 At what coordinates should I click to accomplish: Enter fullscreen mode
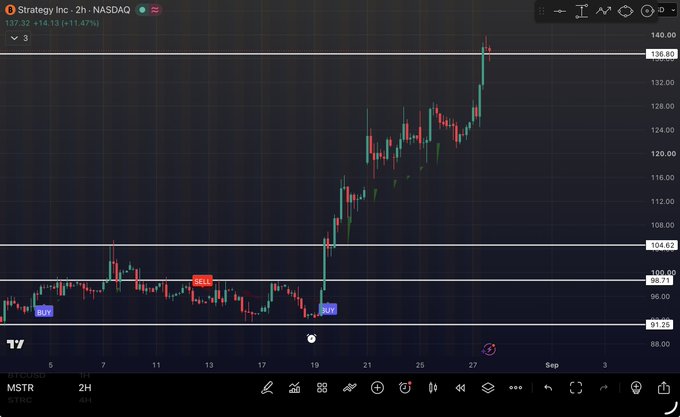576,388
